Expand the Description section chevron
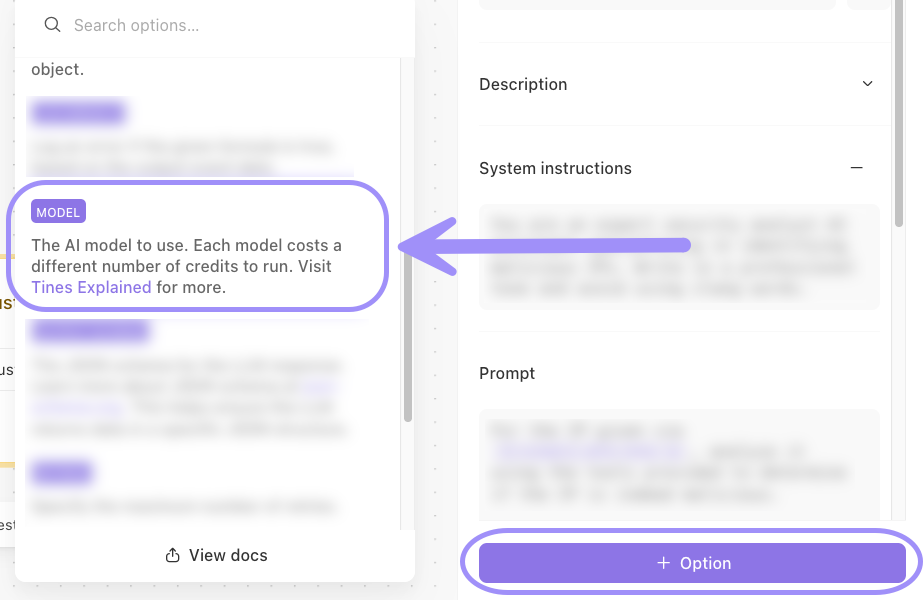Screen dimensions: 923x600 point(867,84)
